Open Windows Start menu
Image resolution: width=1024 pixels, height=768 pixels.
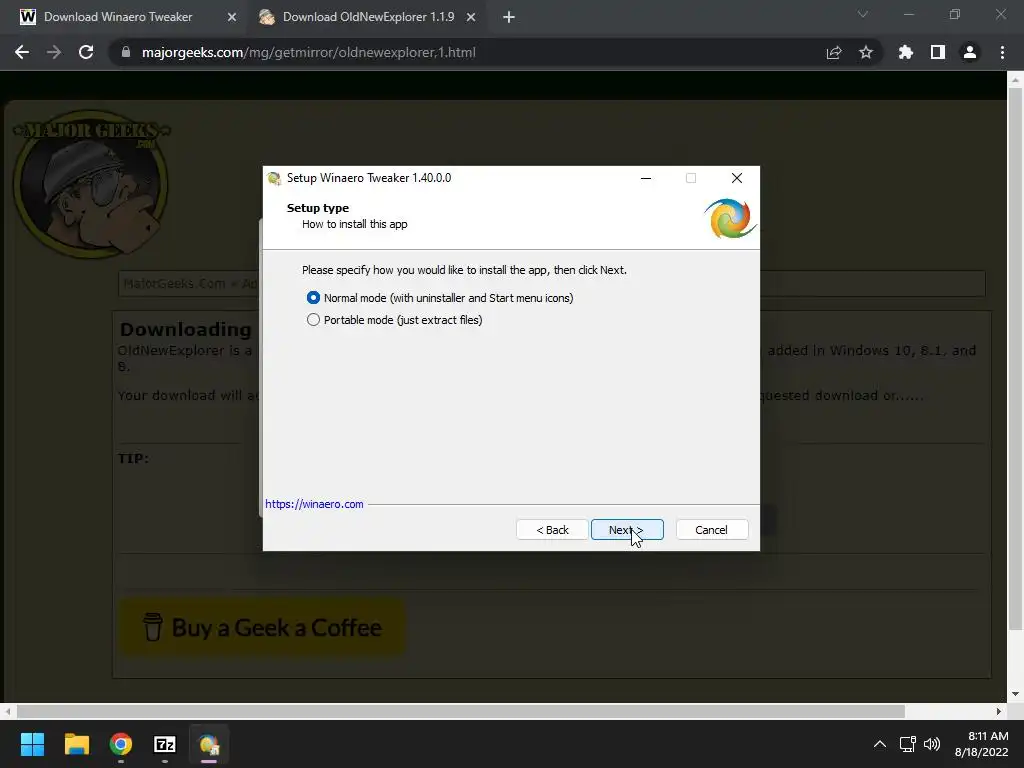[32, 744]
